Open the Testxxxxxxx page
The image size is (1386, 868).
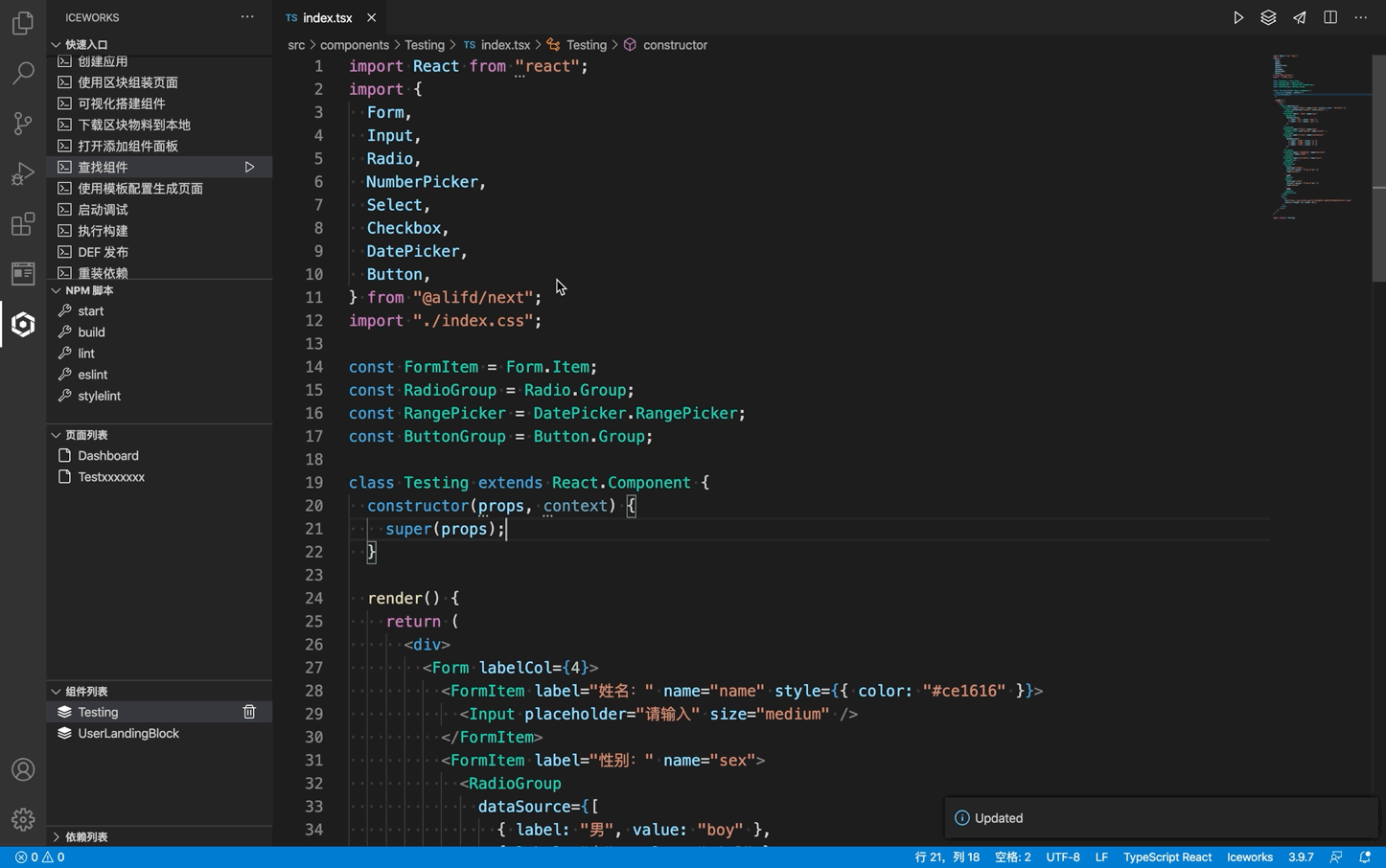click(159, 477)
